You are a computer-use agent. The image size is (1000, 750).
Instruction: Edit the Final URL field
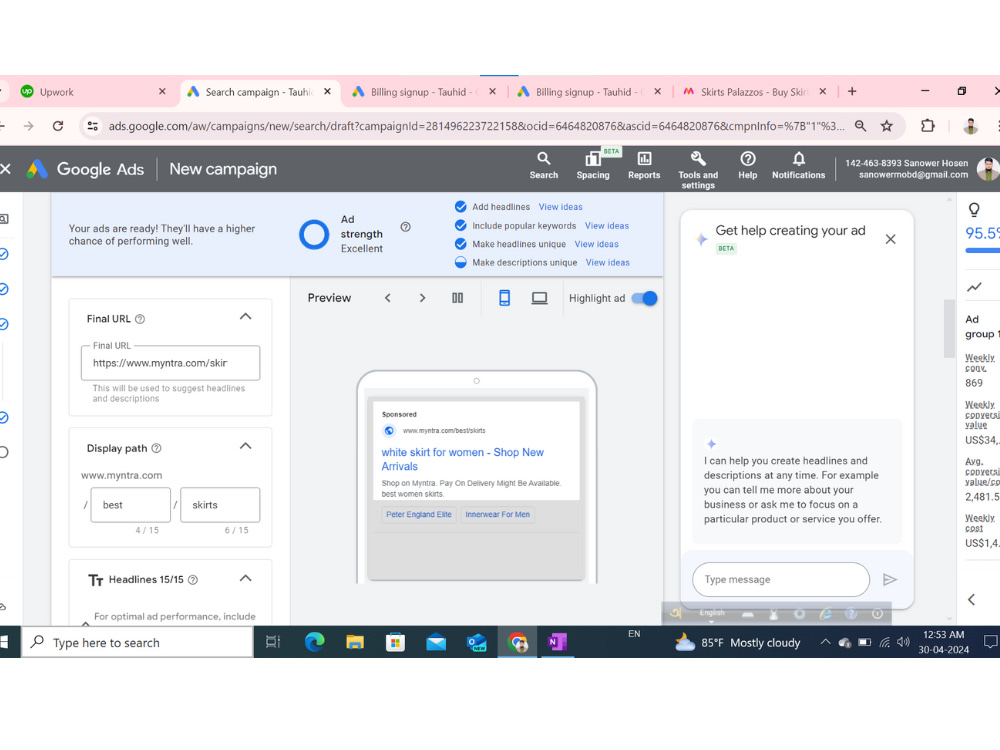170,363
